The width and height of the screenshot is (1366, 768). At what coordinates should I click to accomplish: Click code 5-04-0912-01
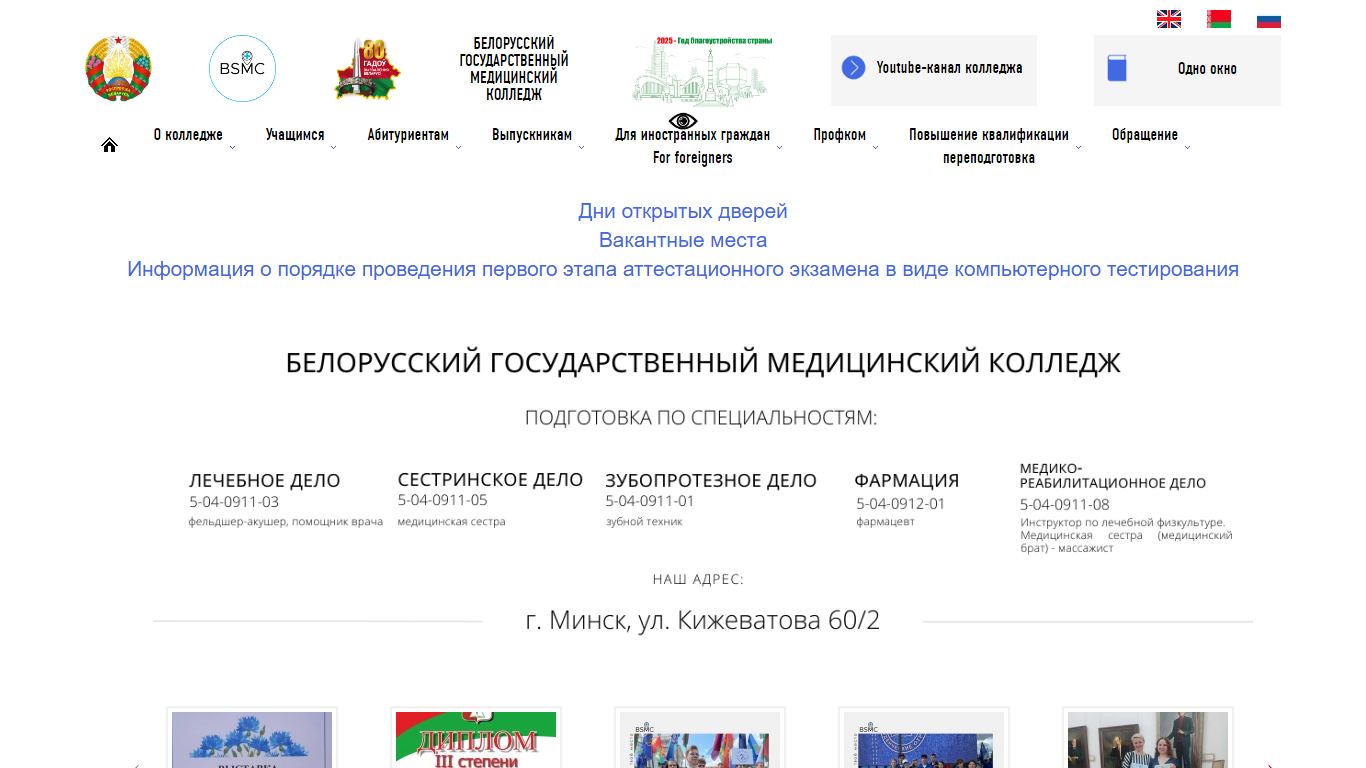[901, 504]
